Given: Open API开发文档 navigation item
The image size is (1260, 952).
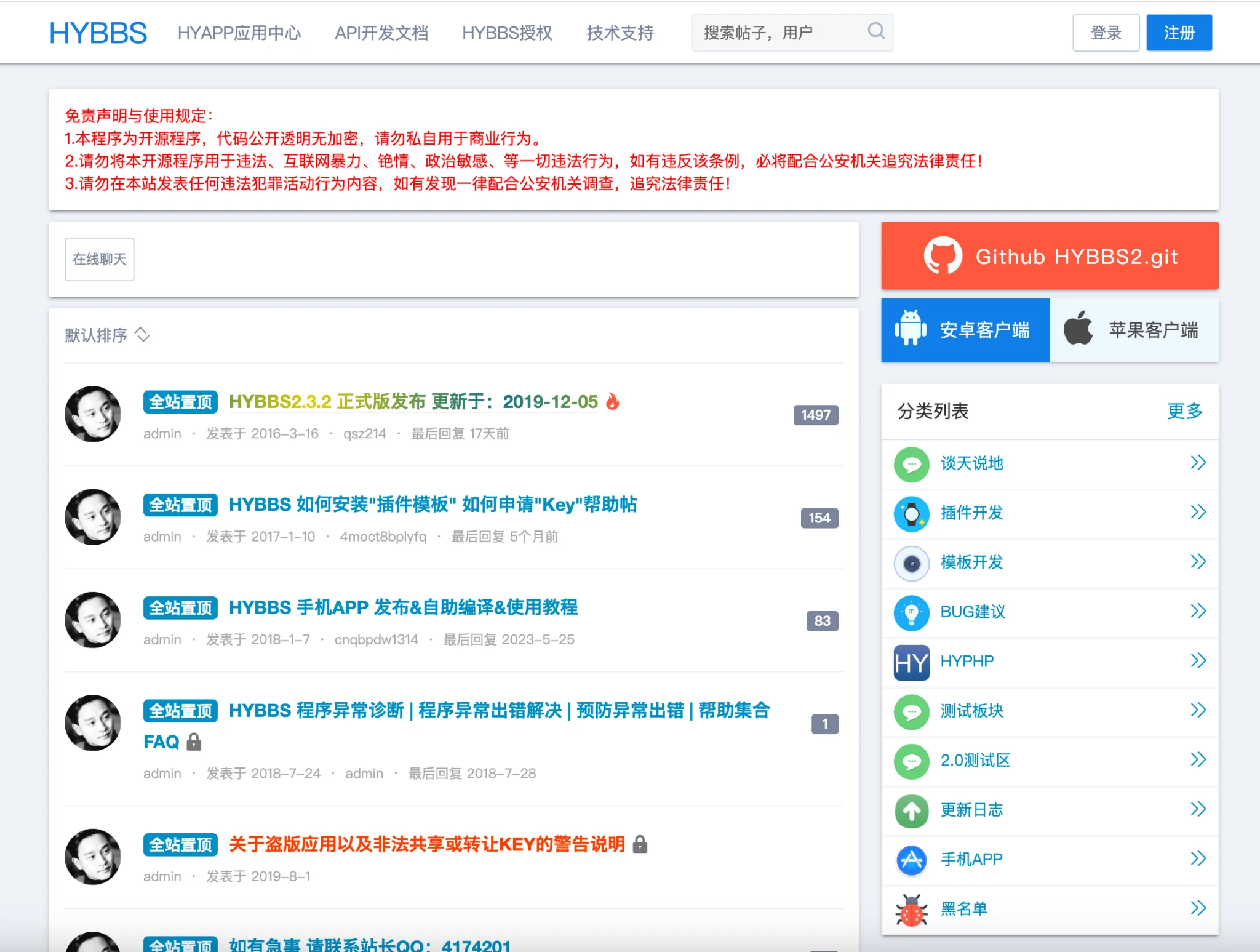Looking at the screenshot, I should [x=381, y=33].
